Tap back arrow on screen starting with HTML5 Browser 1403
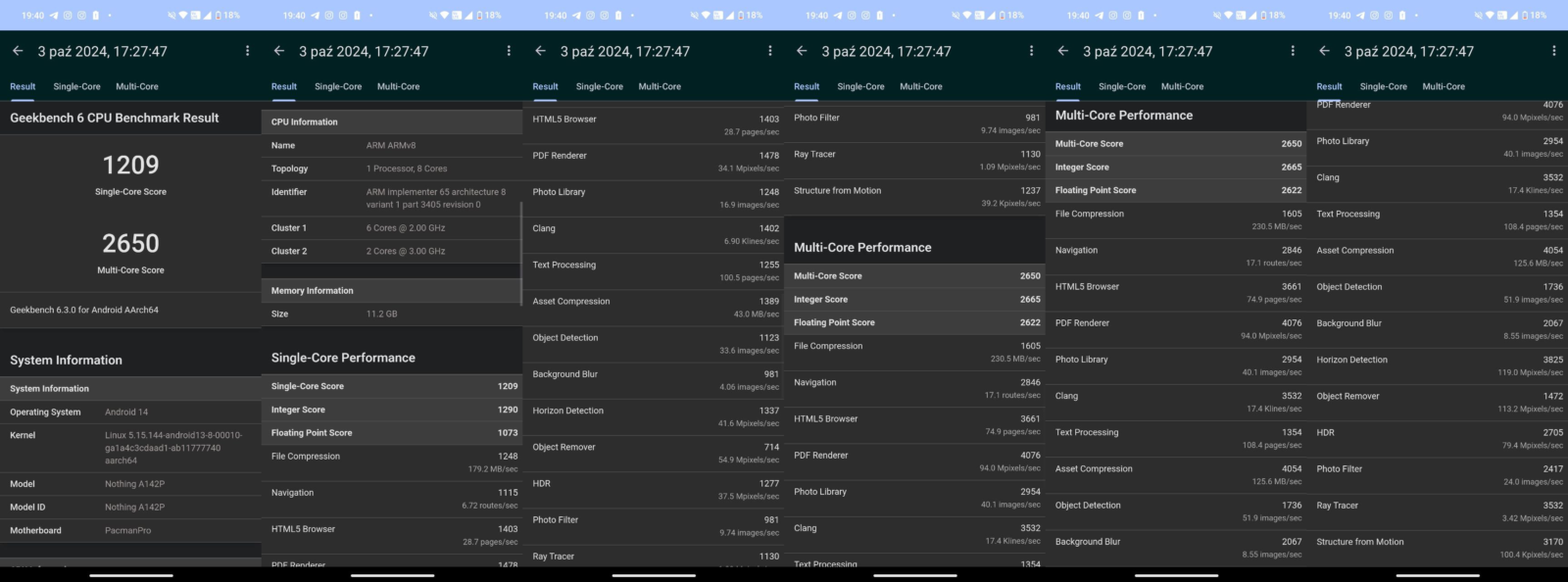 [x=540, y=51]
